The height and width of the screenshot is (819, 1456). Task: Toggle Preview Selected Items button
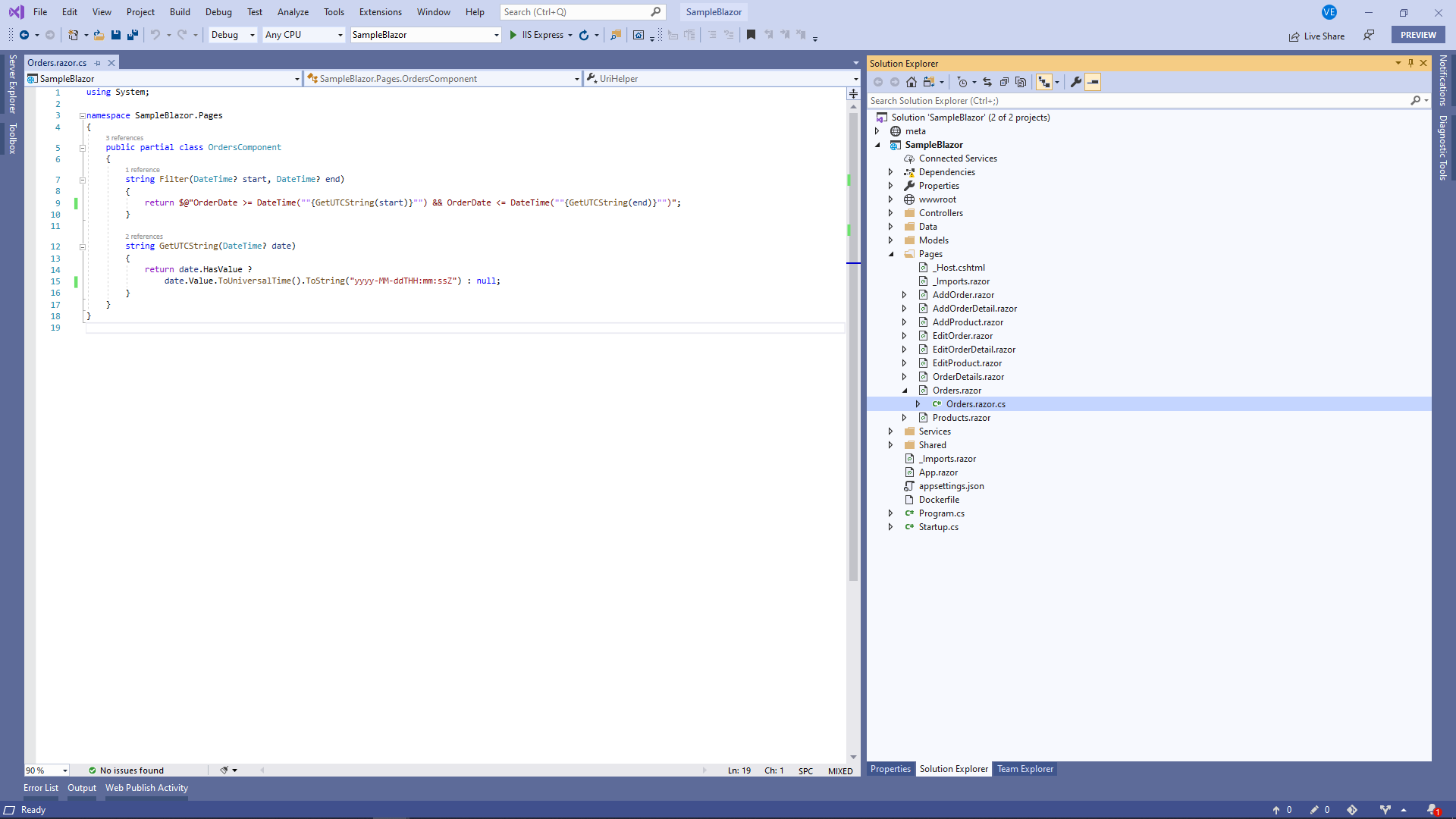(x=1093, y=82)
